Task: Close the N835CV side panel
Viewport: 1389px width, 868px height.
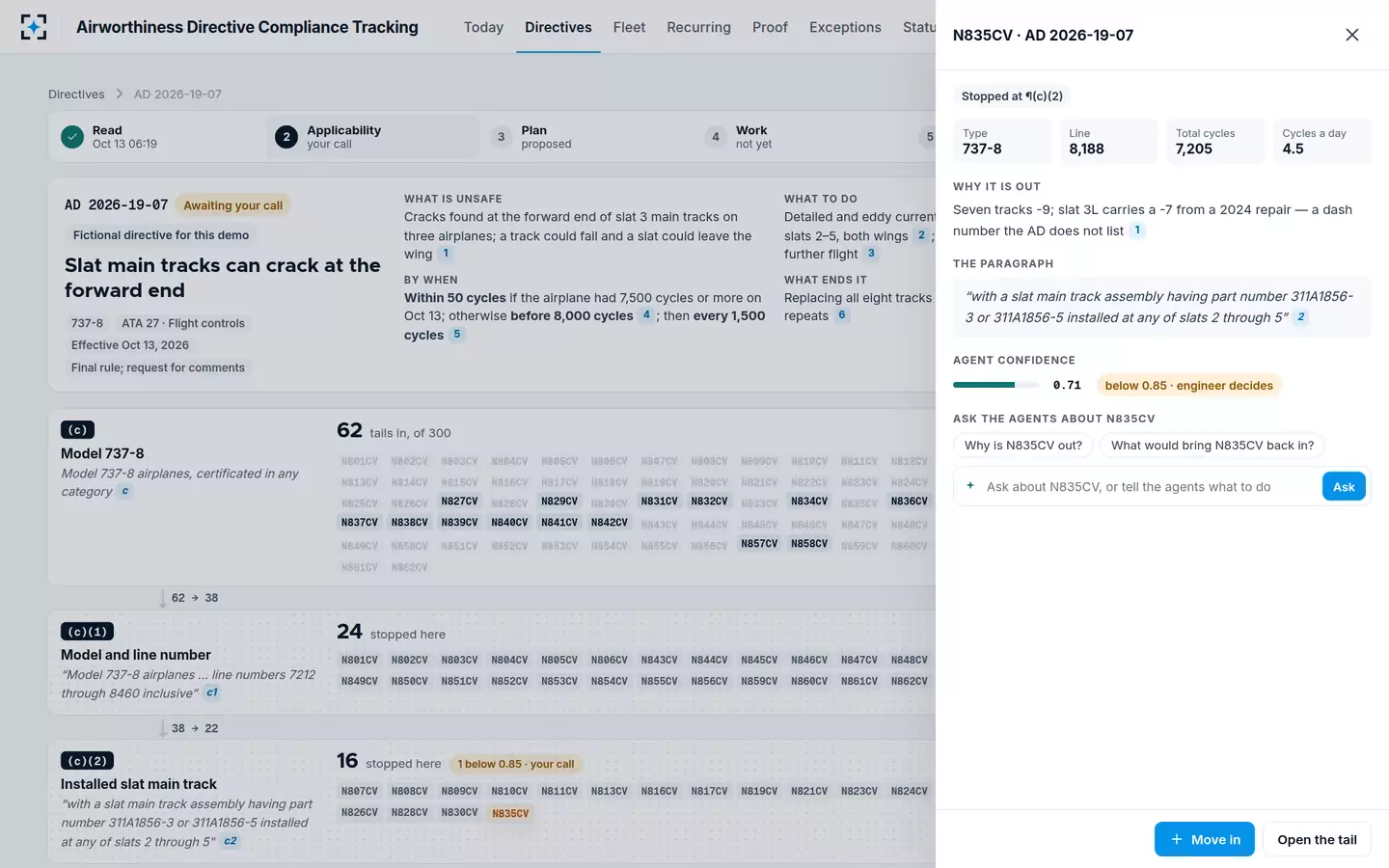Action: pos(1351,35)
